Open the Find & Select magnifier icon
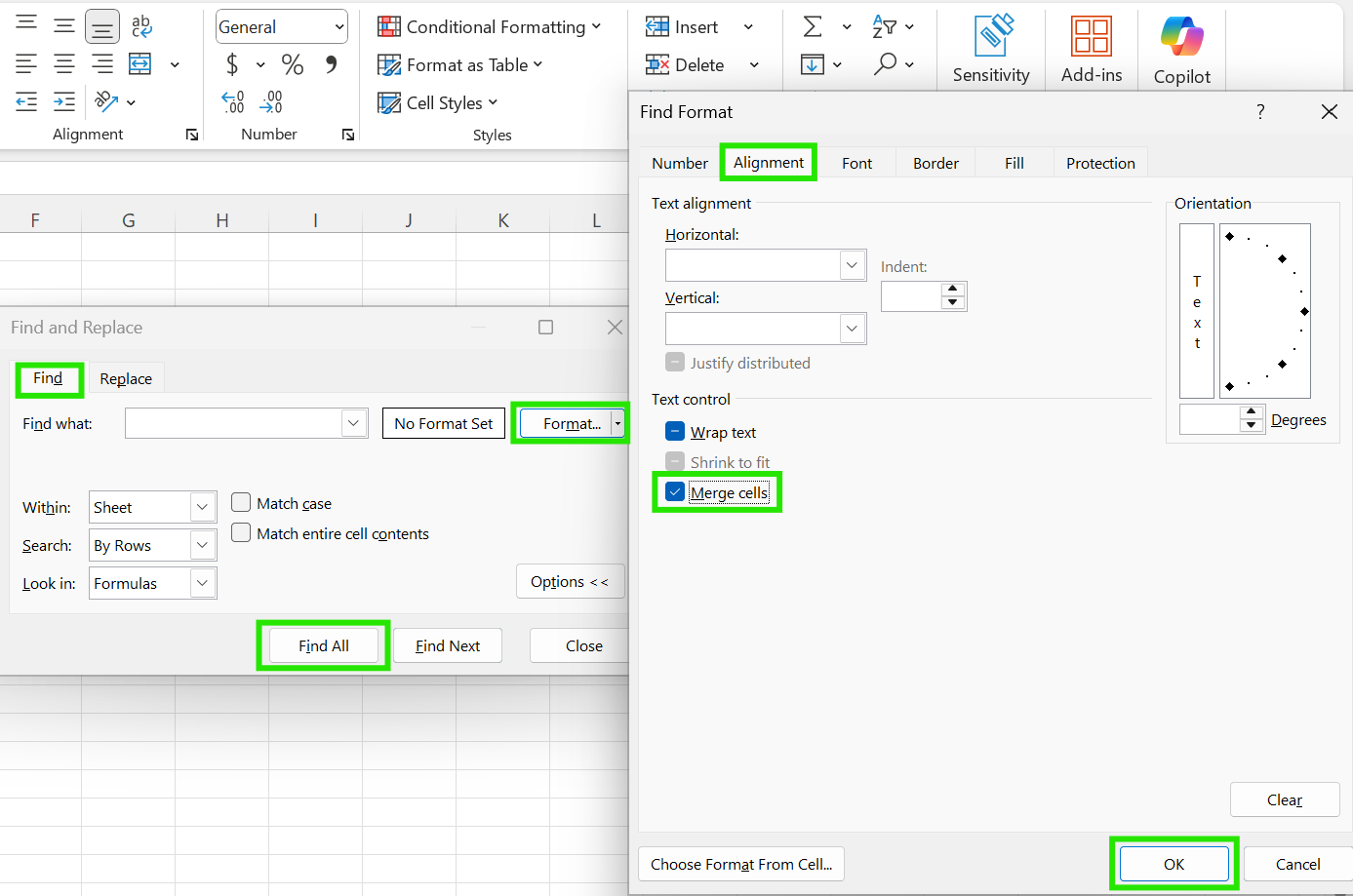 (886, 64)
